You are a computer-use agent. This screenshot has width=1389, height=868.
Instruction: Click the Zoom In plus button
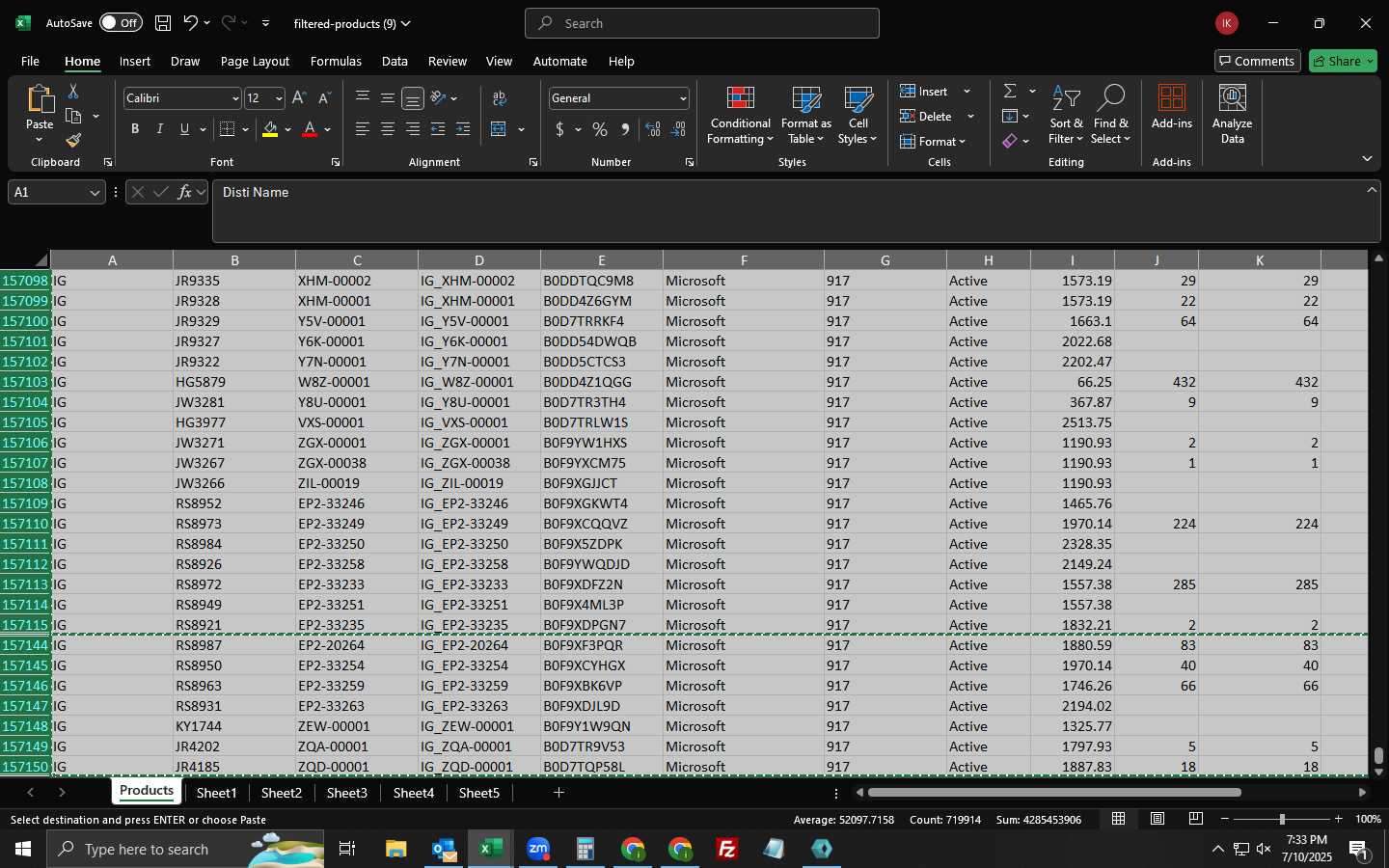tap(1338, 819)
